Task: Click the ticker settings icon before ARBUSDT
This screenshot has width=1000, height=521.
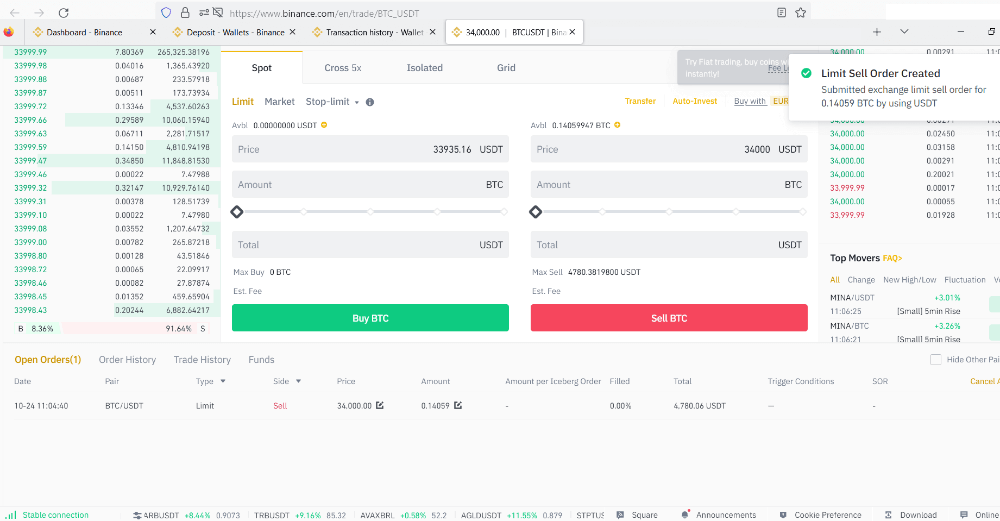Action: coord(137,515)
